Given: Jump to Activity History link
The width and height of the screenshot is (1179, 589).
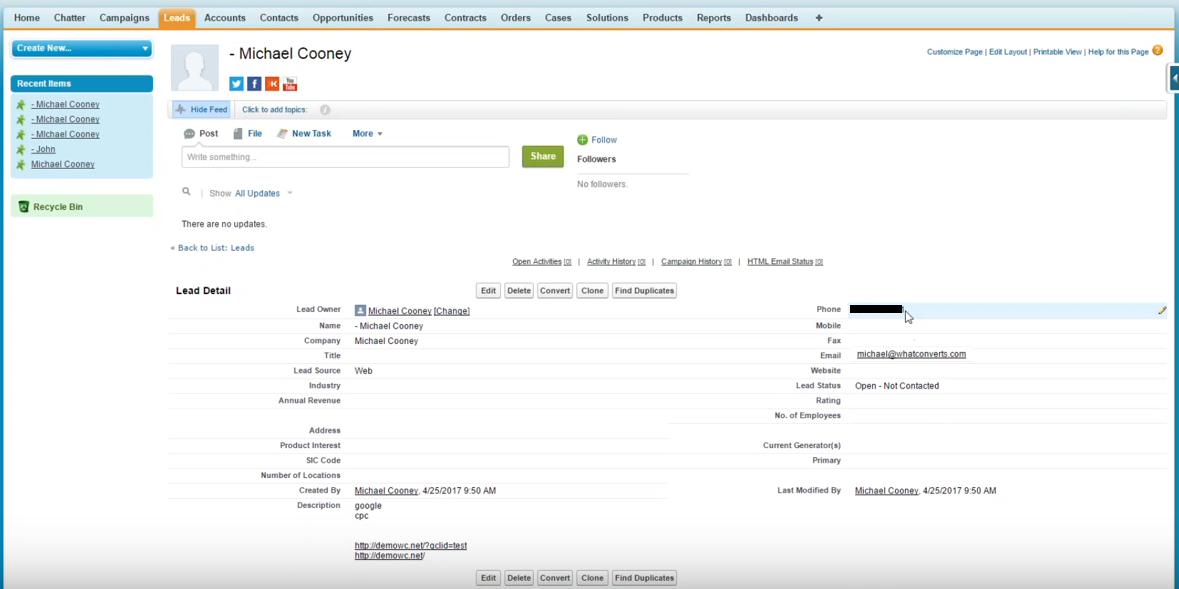Looking at the screenshot, I should (616, 262).
